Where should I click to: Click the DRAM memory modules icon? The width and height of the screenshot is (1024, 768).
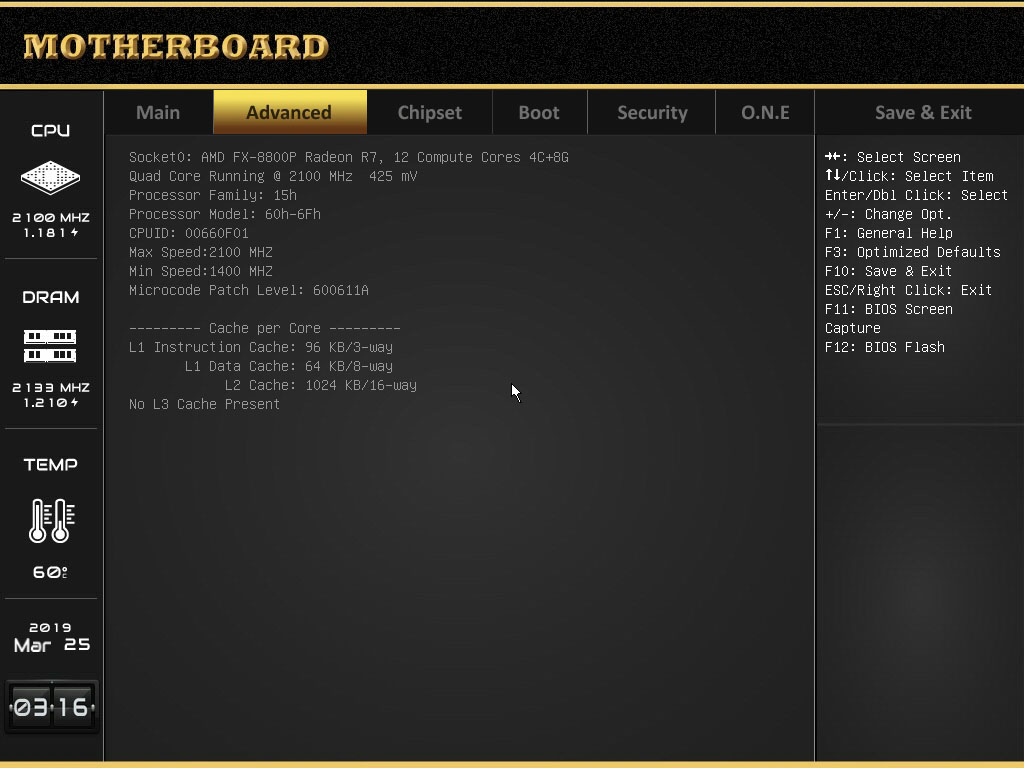(x=50, y=345)
